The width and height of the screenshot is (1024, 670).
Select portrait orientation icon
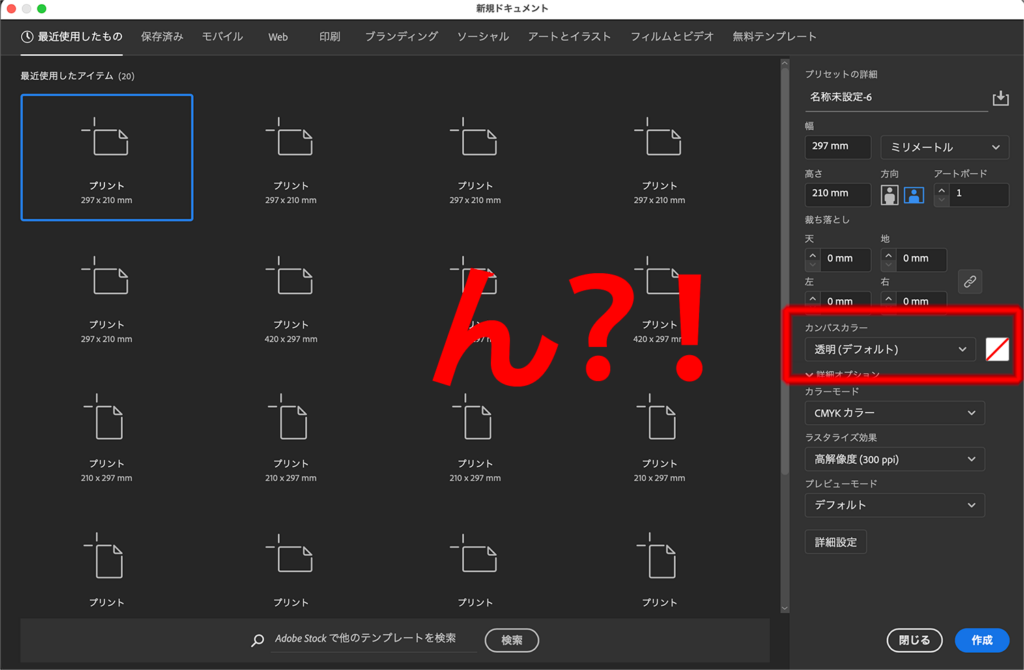click(x=890, y=195)
